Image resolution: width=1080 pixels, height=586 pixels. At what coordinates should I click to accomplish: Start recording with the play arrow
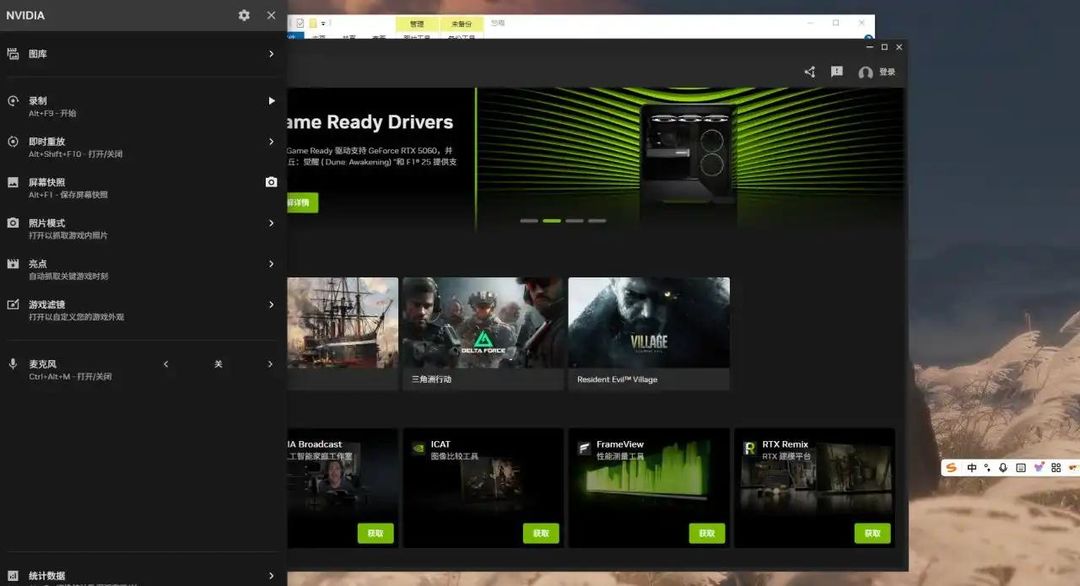click(x=271, y=101)
